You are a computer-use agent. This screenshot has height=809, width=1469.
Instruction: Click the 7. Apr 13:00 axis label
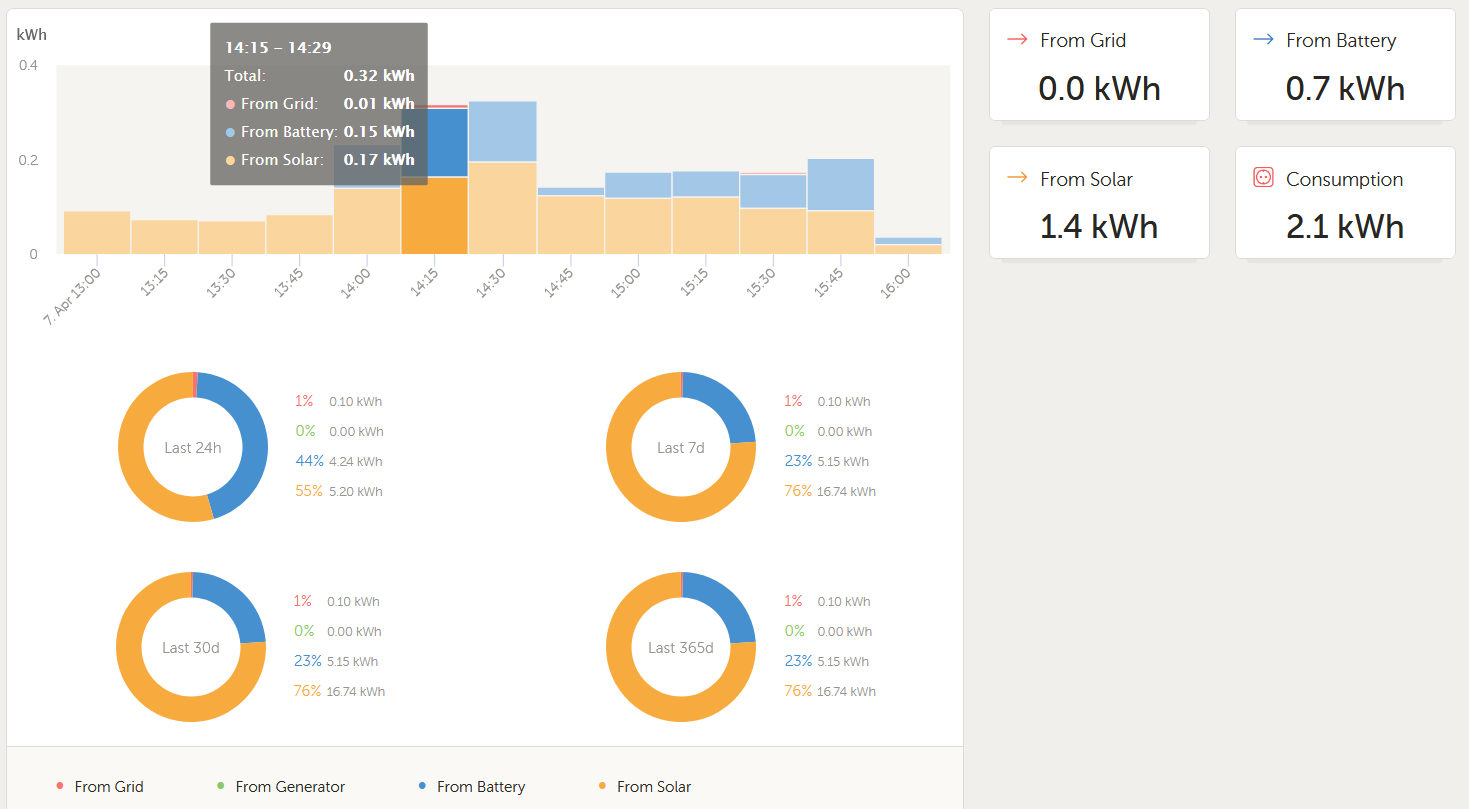[x=72, y=294]
